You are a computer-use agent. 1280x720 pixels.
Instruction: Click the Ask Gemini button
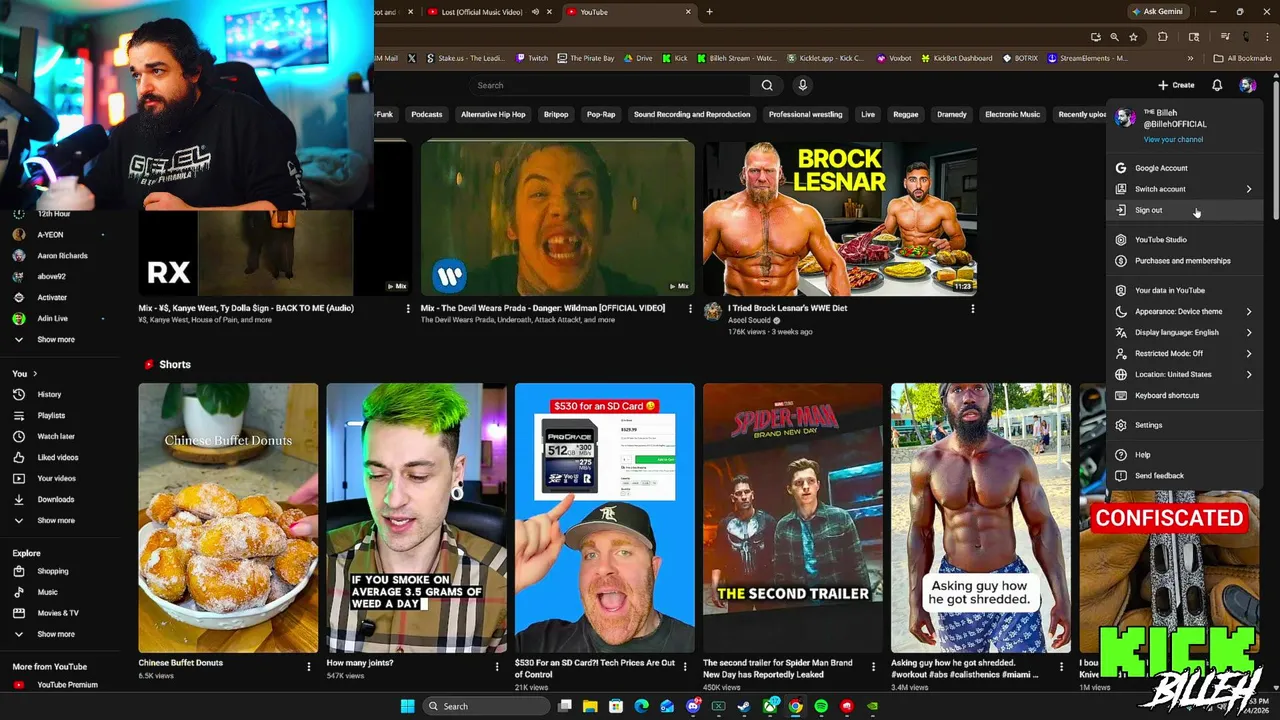click(x=1158, y=12)
